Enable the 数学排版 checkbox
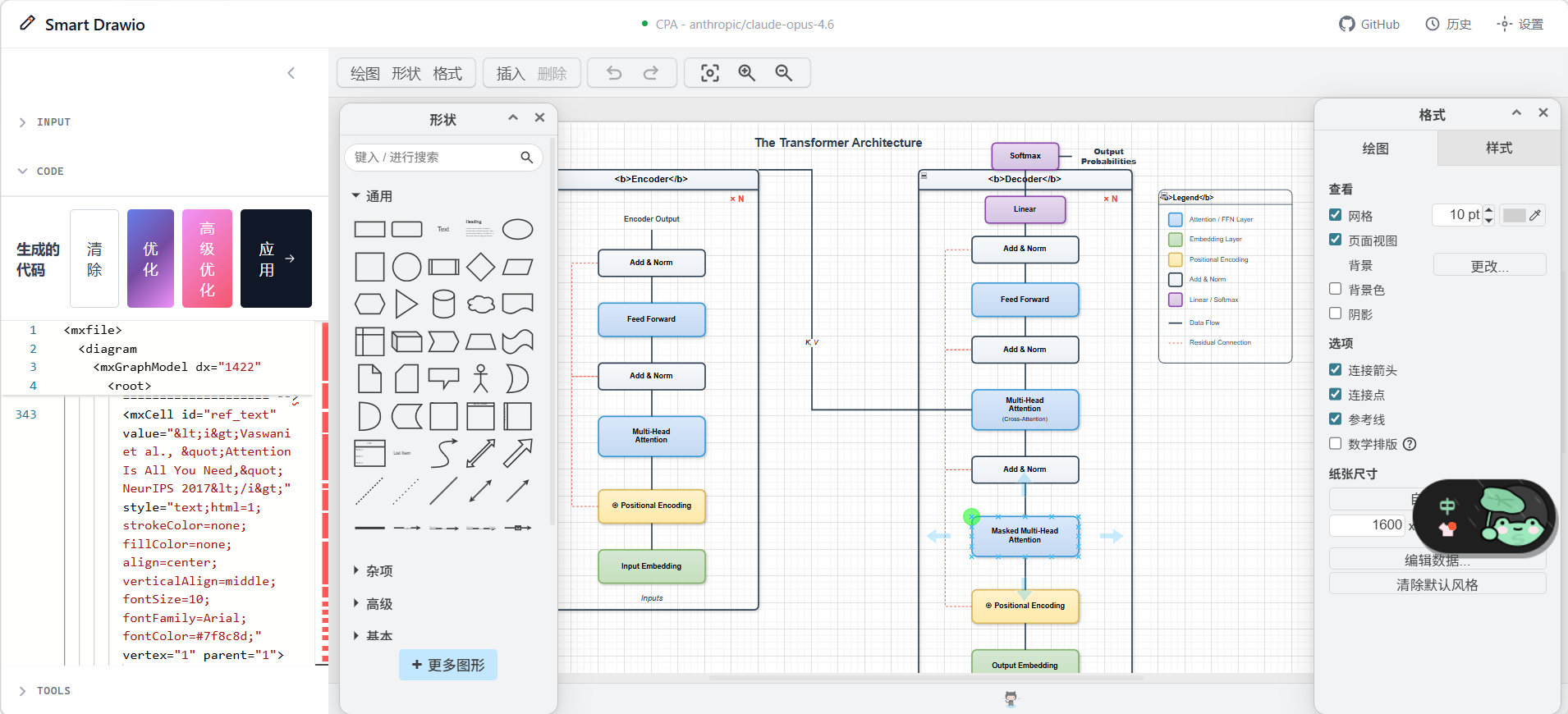This screenshot has height=714, width=1568. coord(1335,443)
